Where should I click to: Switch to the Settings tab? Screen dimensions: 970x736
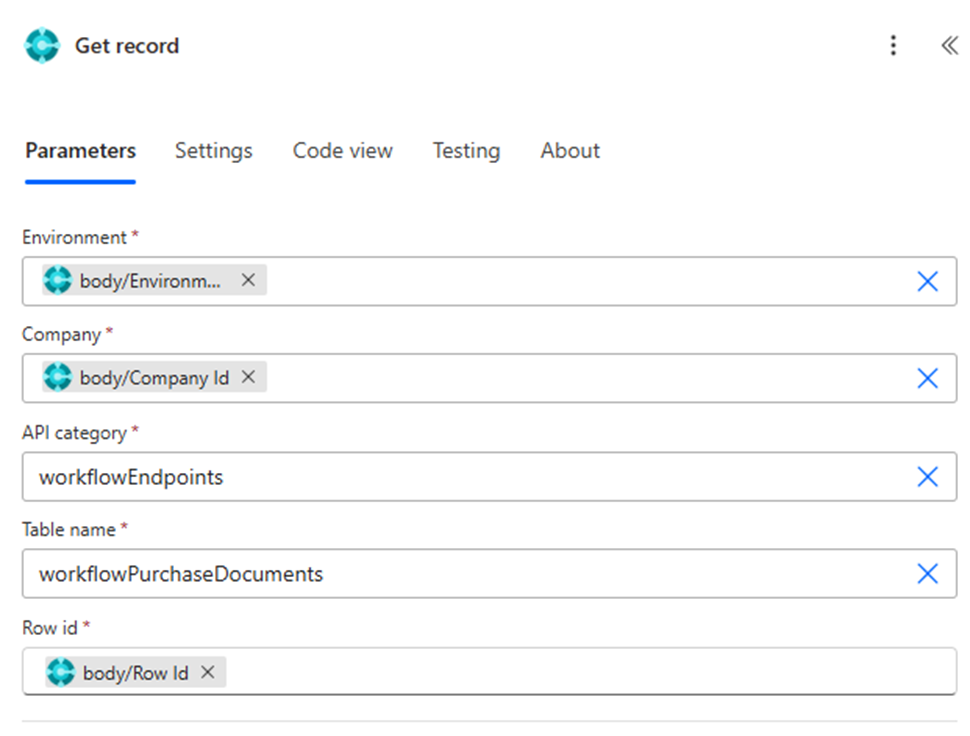point(213,151)
